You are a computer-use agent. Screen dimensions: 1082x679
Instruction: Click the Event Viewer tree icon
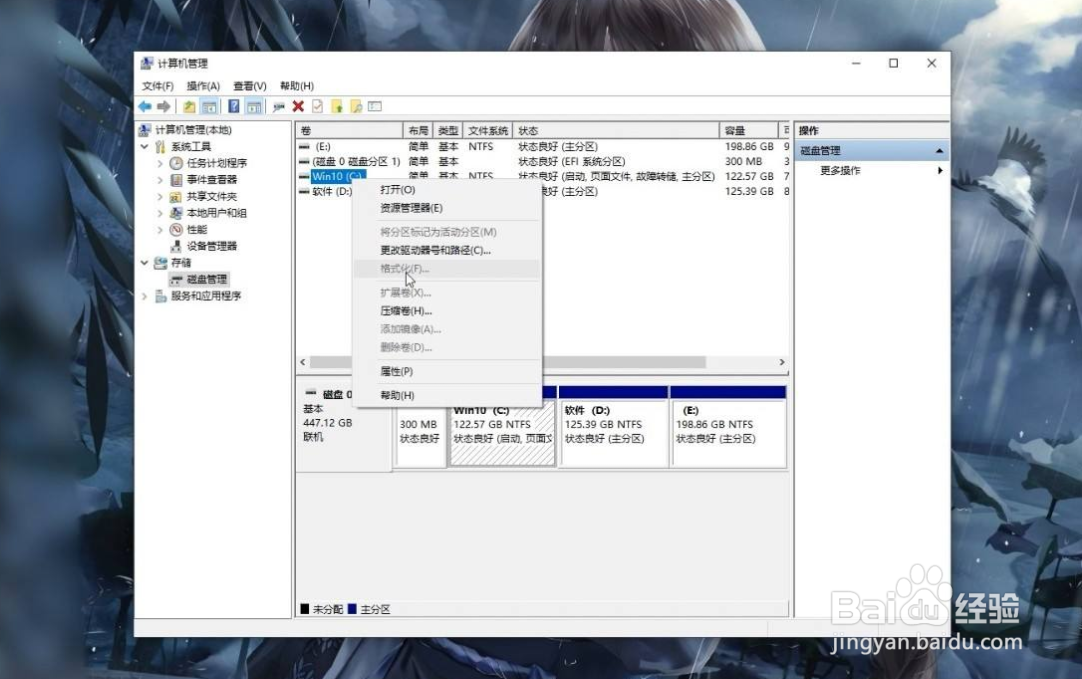(x=176, y=179)
